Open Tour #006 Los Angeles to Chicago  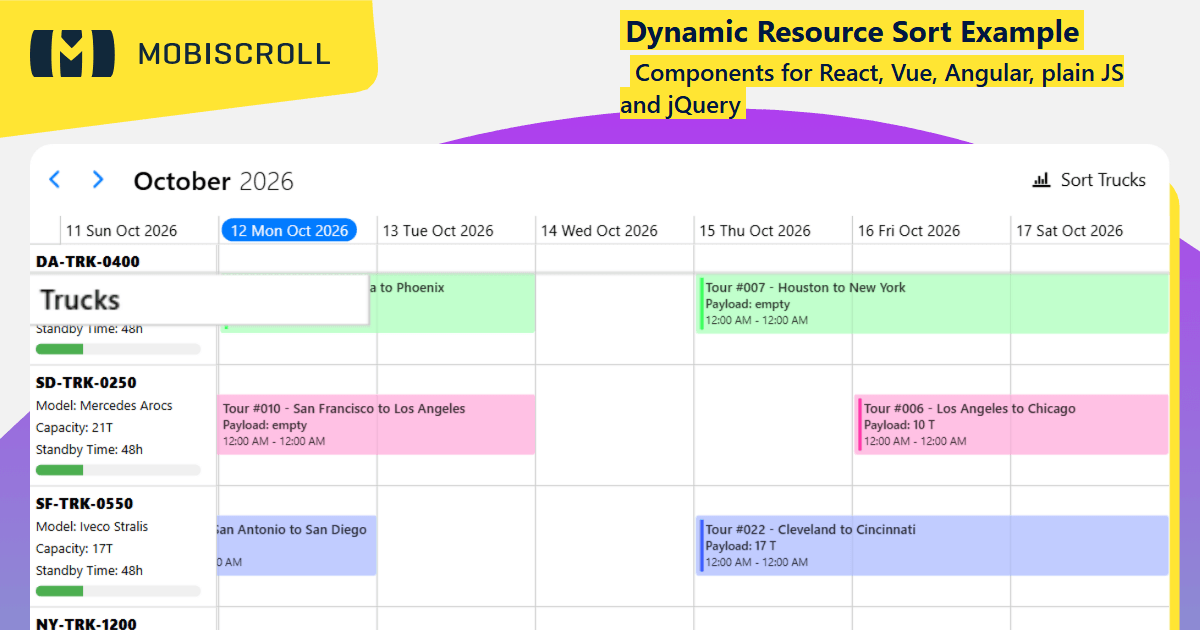(x=1011, y=425)
